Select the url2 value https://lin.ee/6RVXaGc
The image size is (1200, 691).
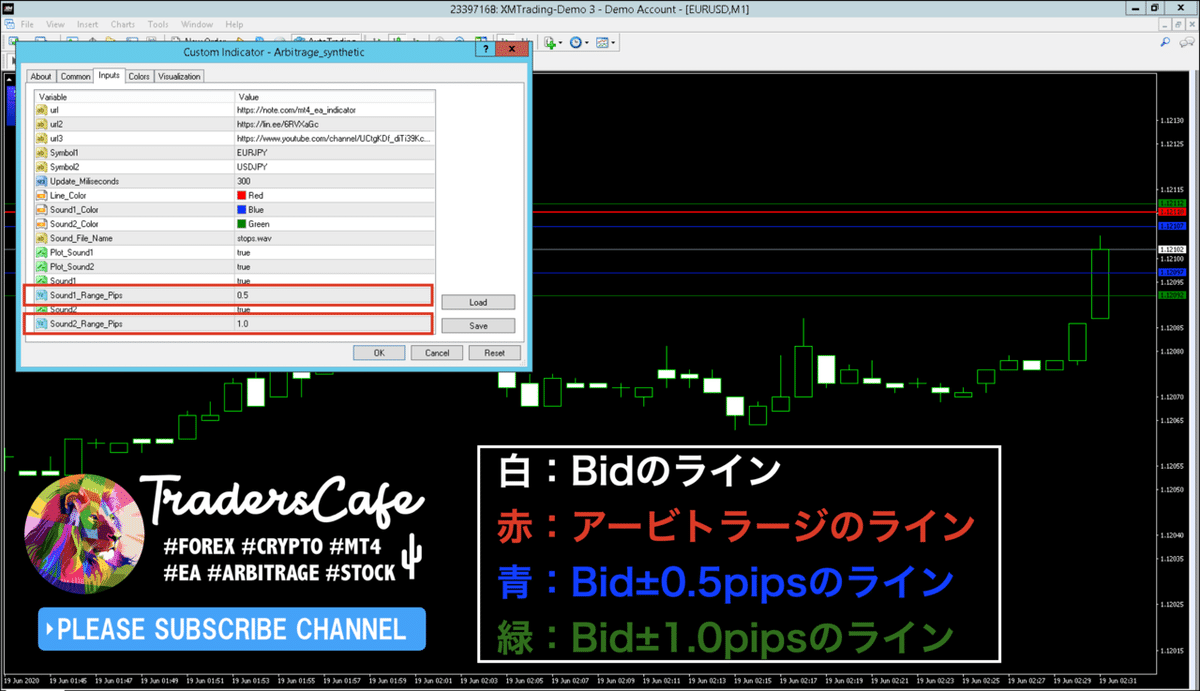click(x=278, y=124)
